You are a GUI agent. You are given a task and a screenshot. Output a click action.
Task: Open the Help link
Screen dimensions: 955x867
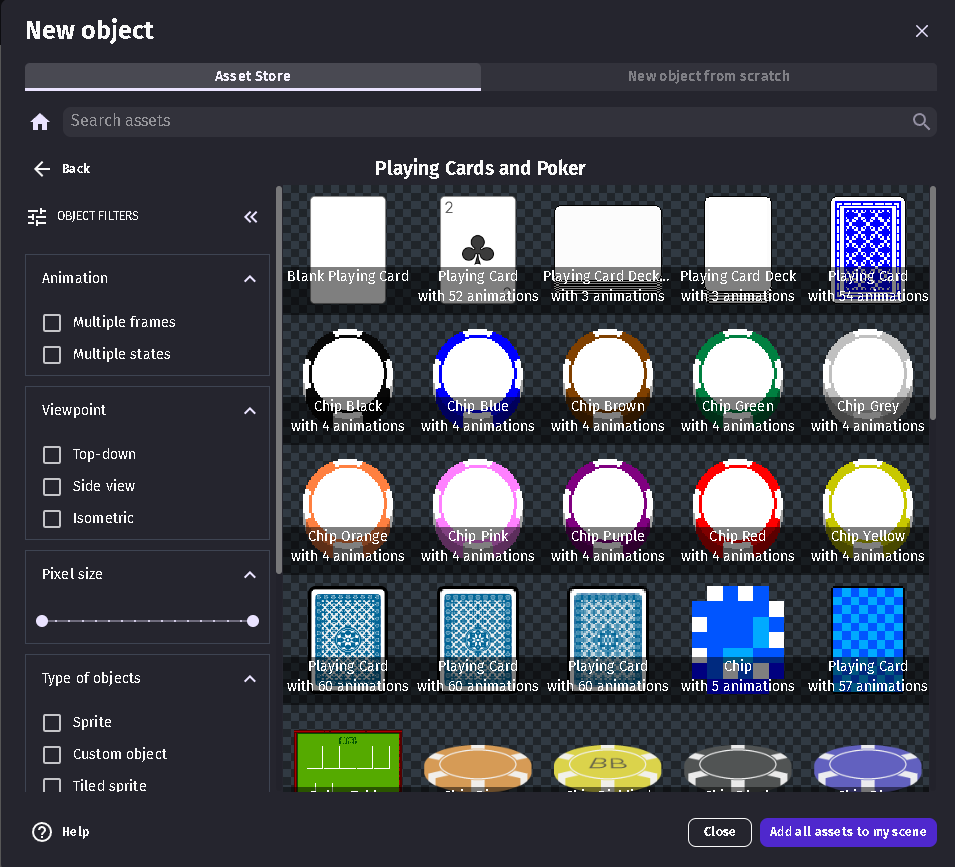pyautogui.click(x=76, y=832)
